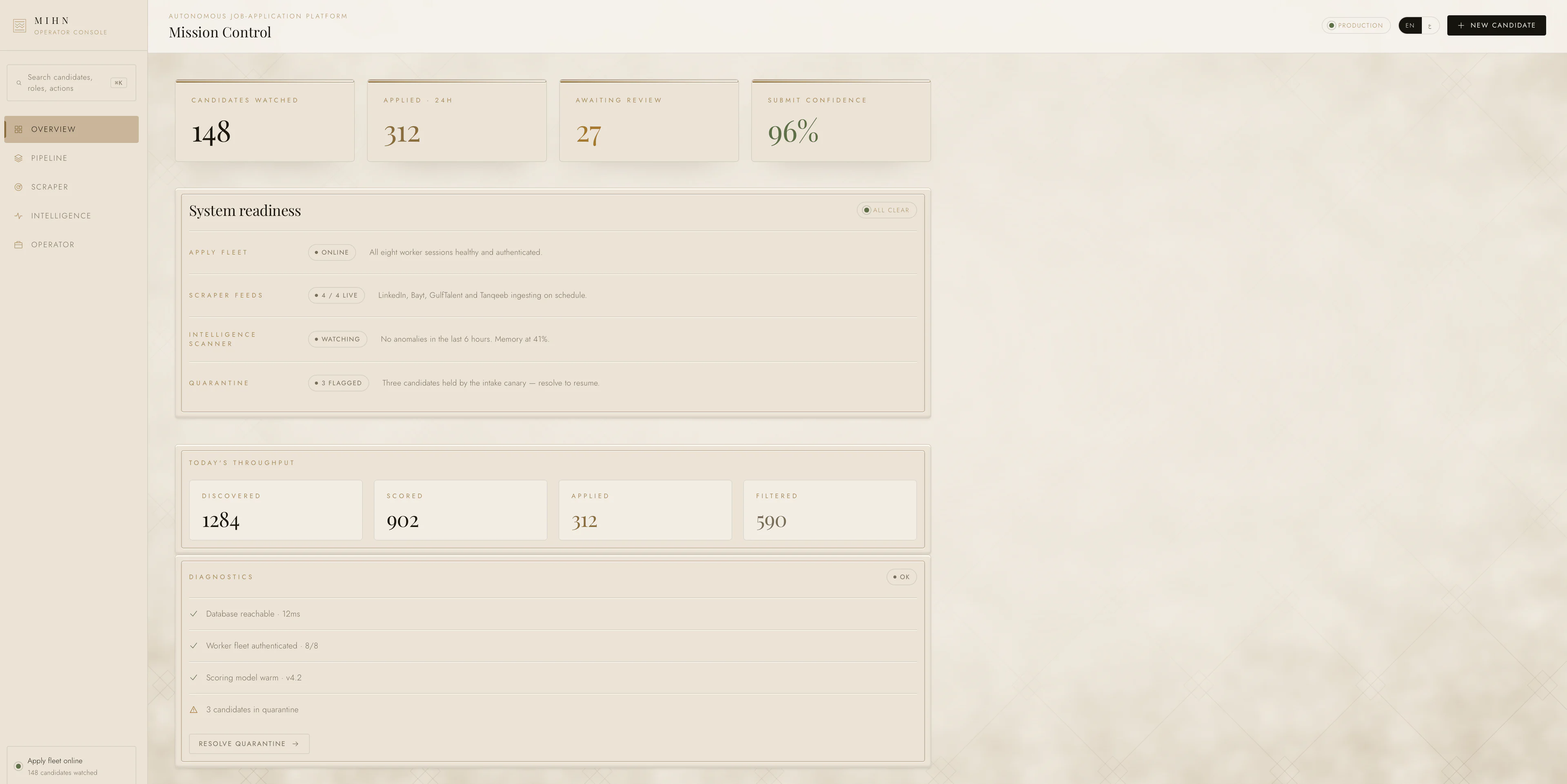
Task: Click the Scraper target icon in the sidebar
Action: 19,187
